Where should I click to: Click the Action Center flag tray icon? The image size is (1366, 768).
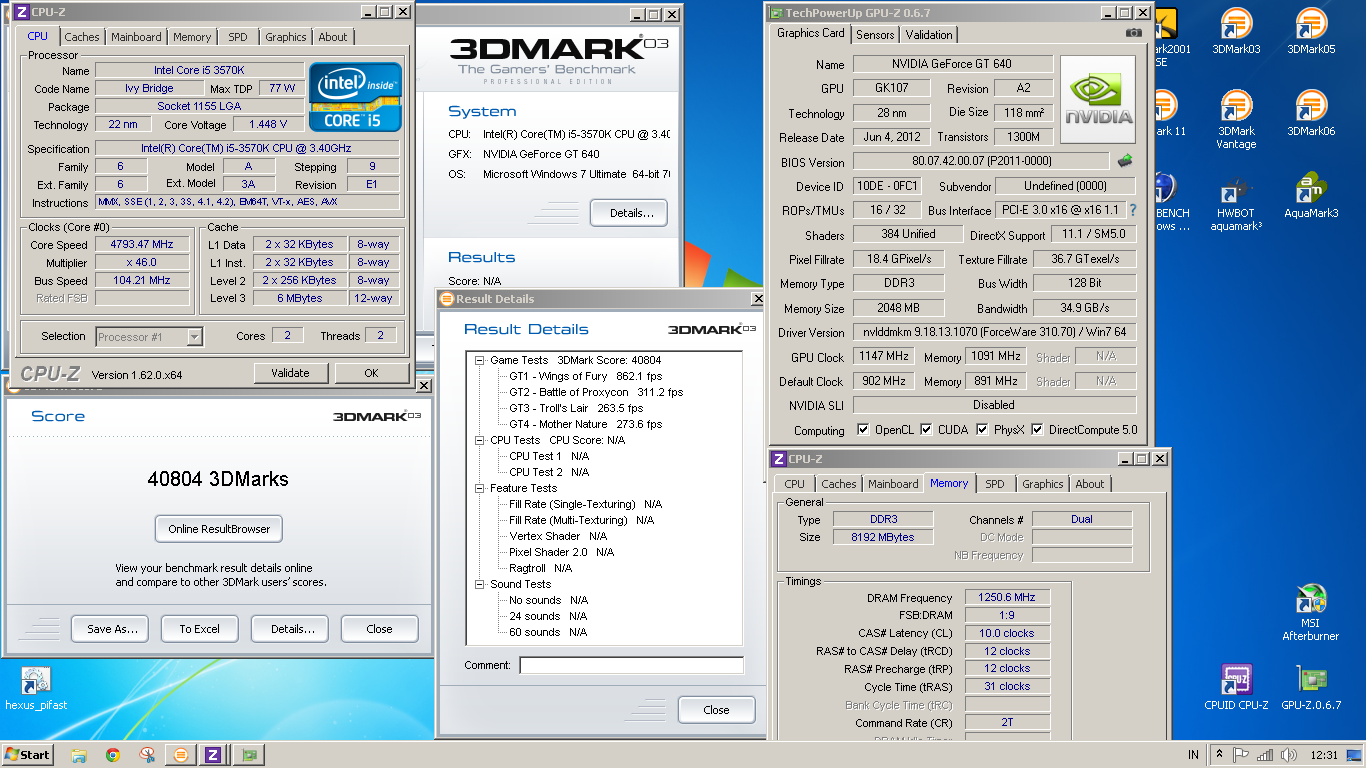1241,755
